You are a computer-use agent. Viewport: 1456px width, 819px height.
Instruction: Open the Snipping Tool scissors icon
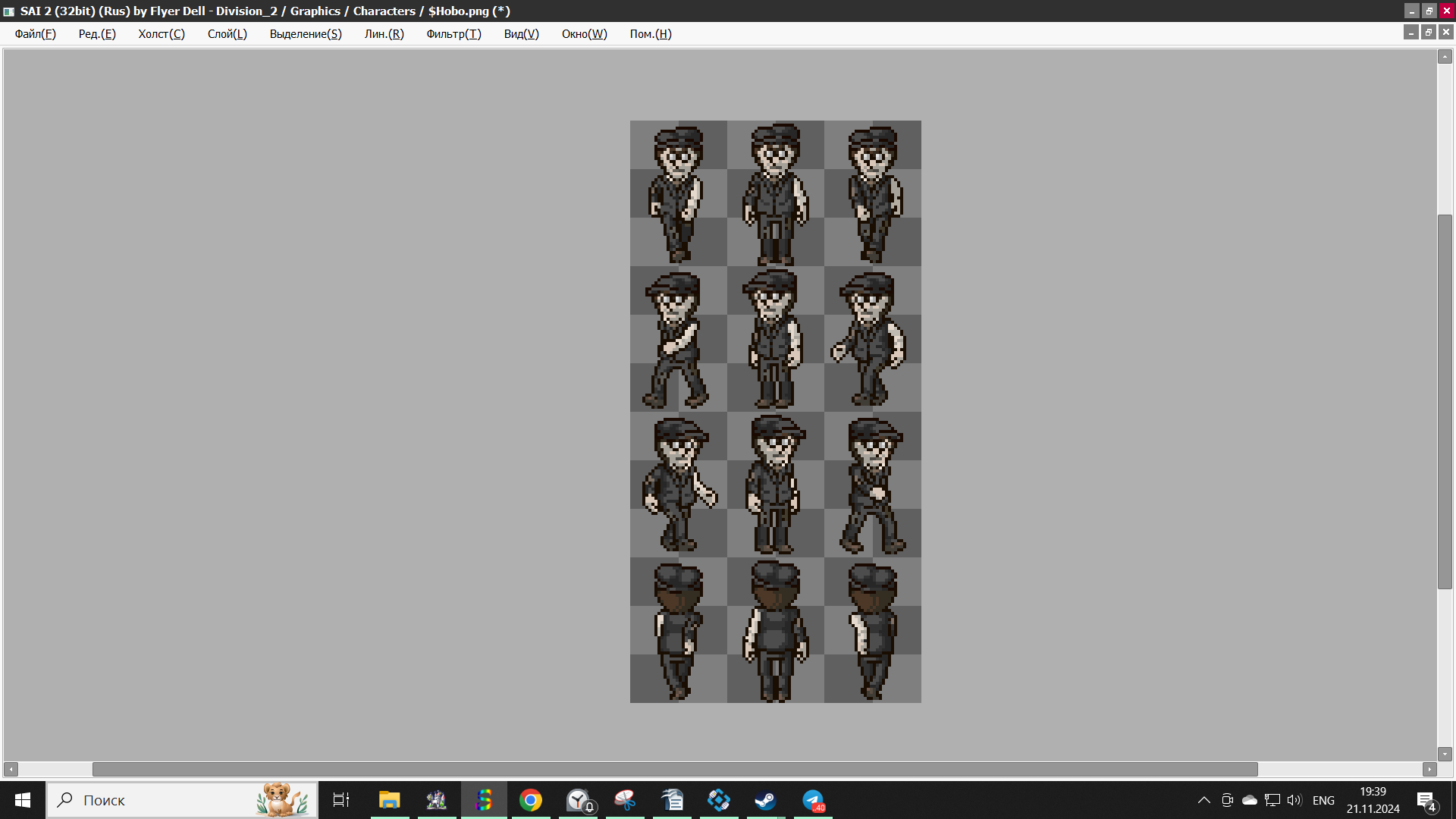click(x=625, y=800)
